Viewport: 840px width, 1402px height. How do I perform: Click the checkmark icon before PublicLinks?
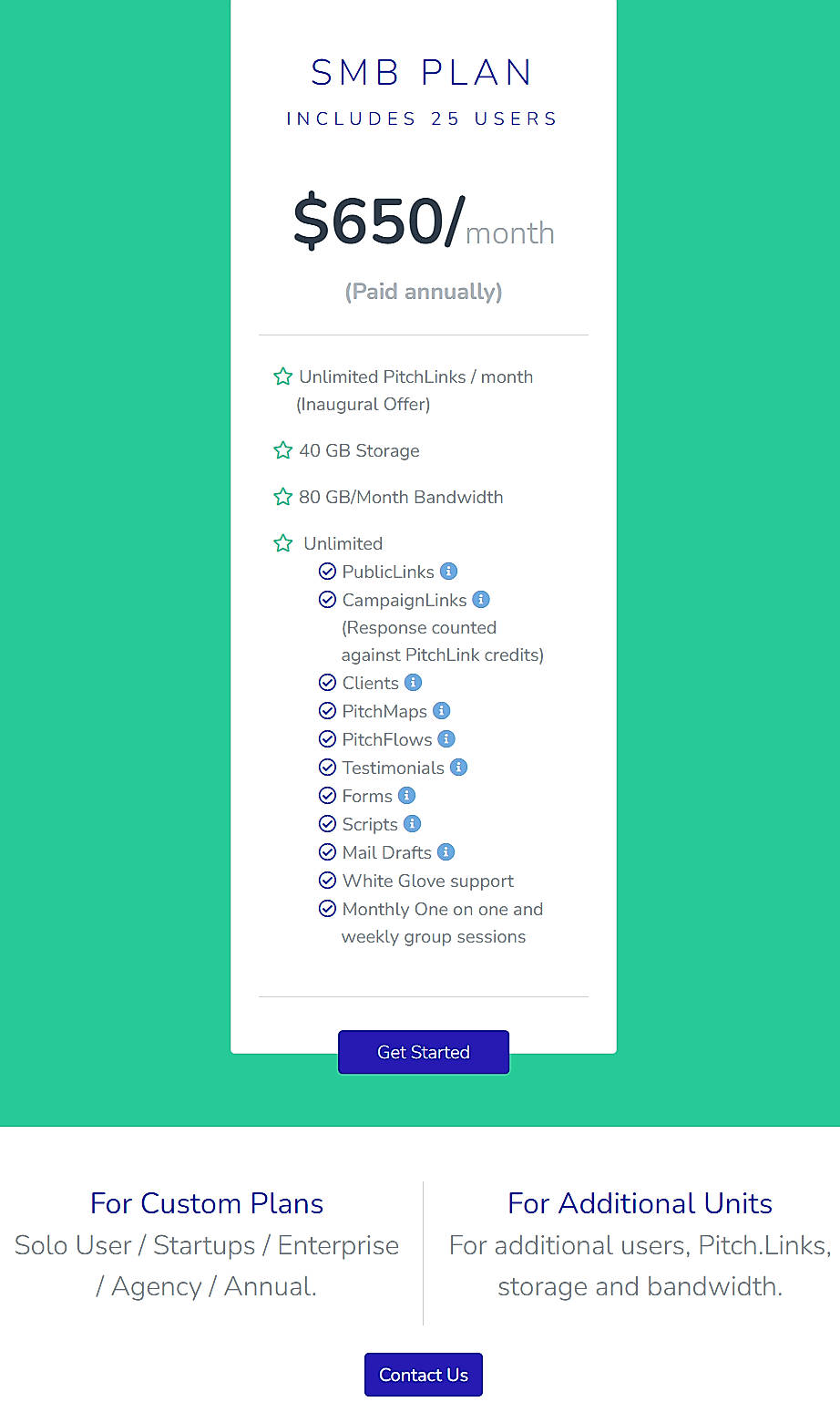(328, 572)
